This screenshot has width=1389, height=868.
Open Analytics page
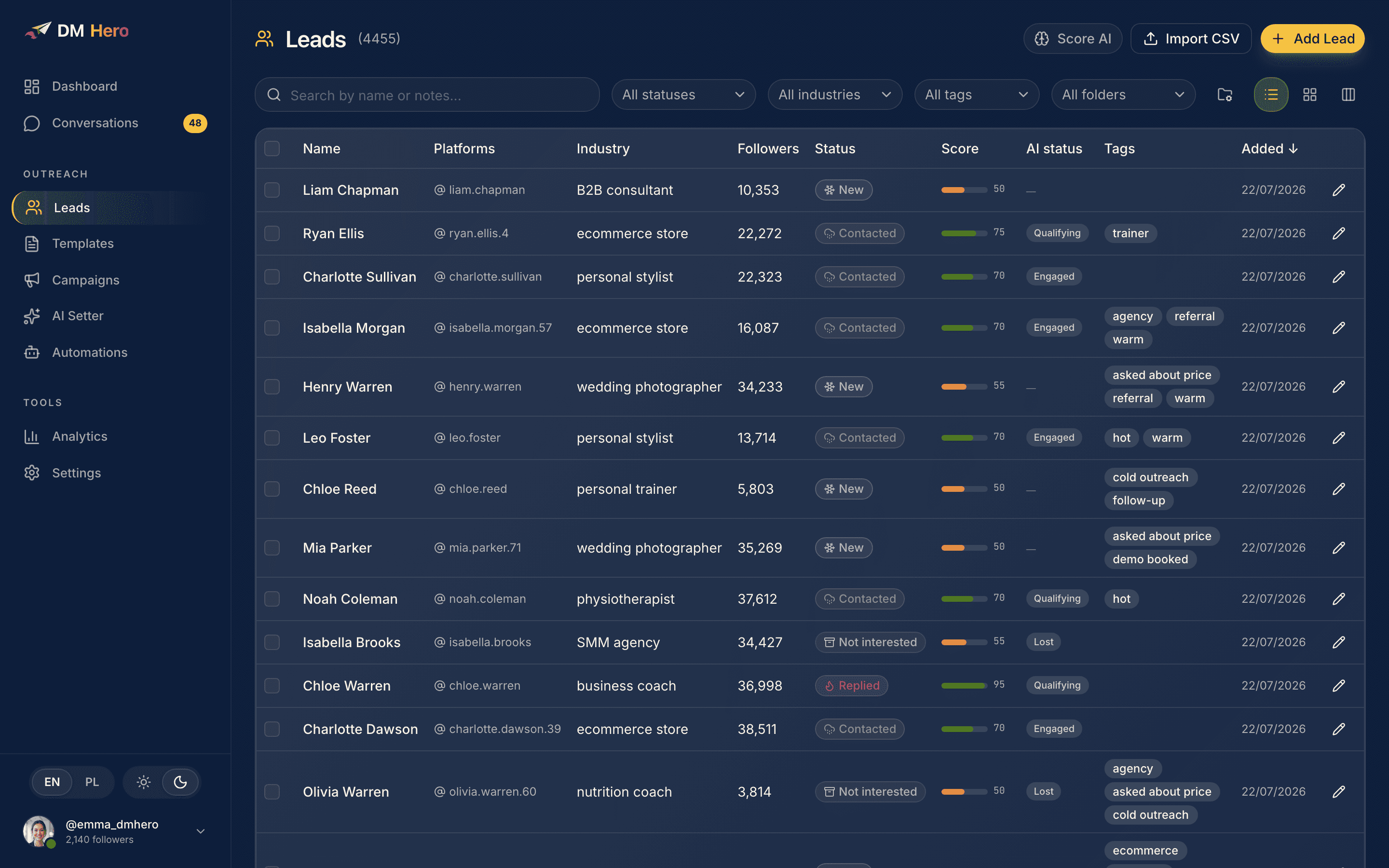click(x=115, y=436)
